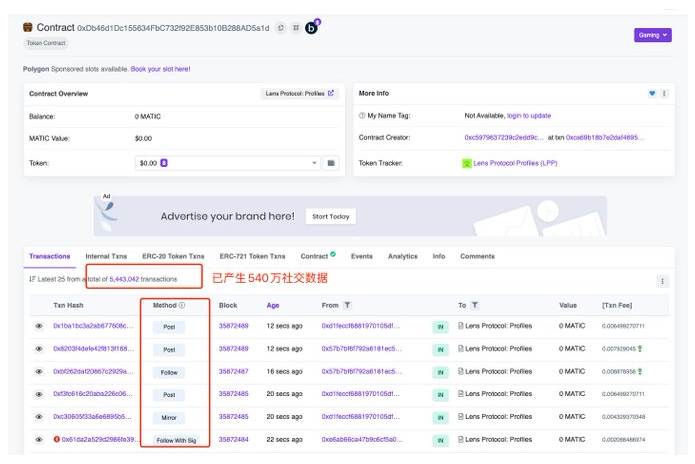The image size is (695, 464).
Task: Click the Mirror method badge
Action: (169, 418)
